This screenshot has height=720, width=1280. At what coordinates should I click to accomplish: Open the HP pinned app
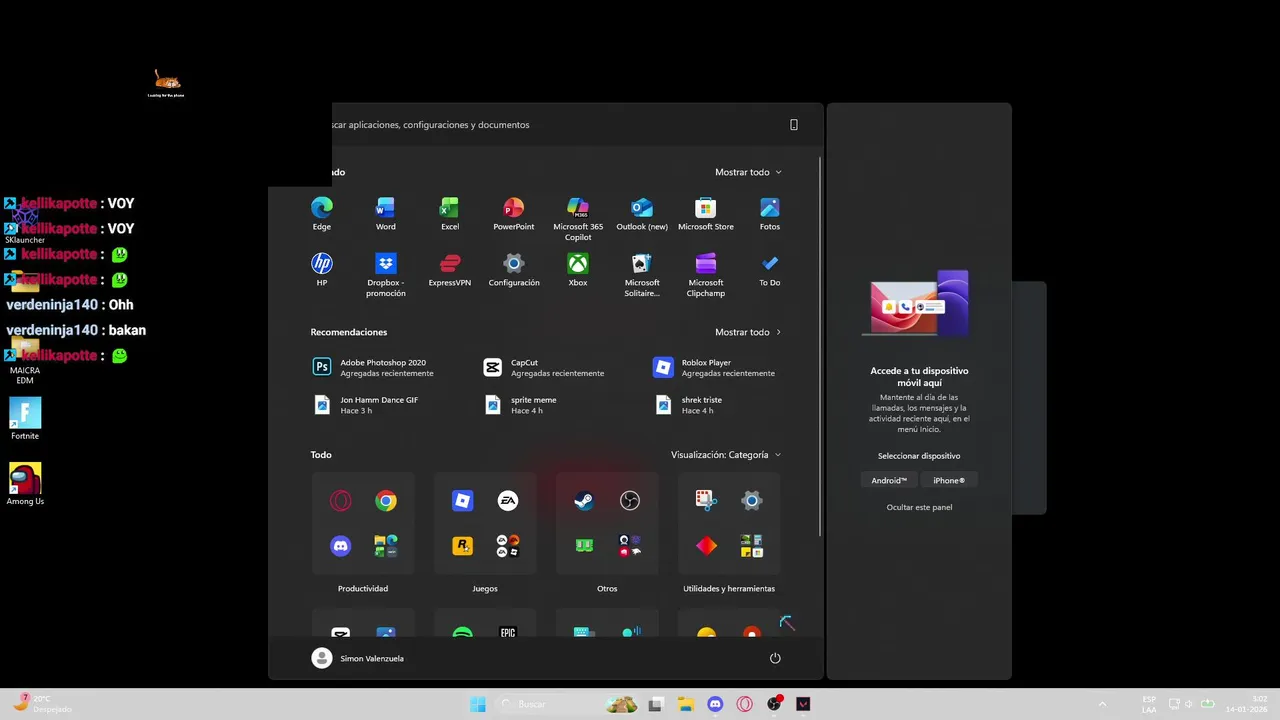(x=321, y=270)
